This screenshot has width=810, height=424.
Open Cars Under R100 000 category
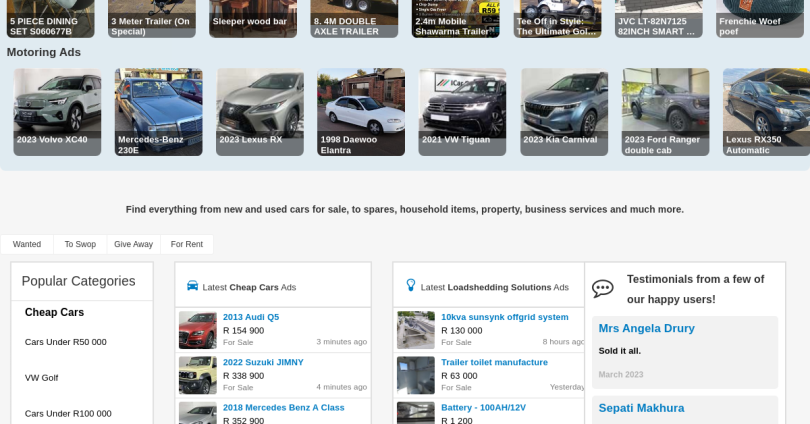tap(68, 414)
